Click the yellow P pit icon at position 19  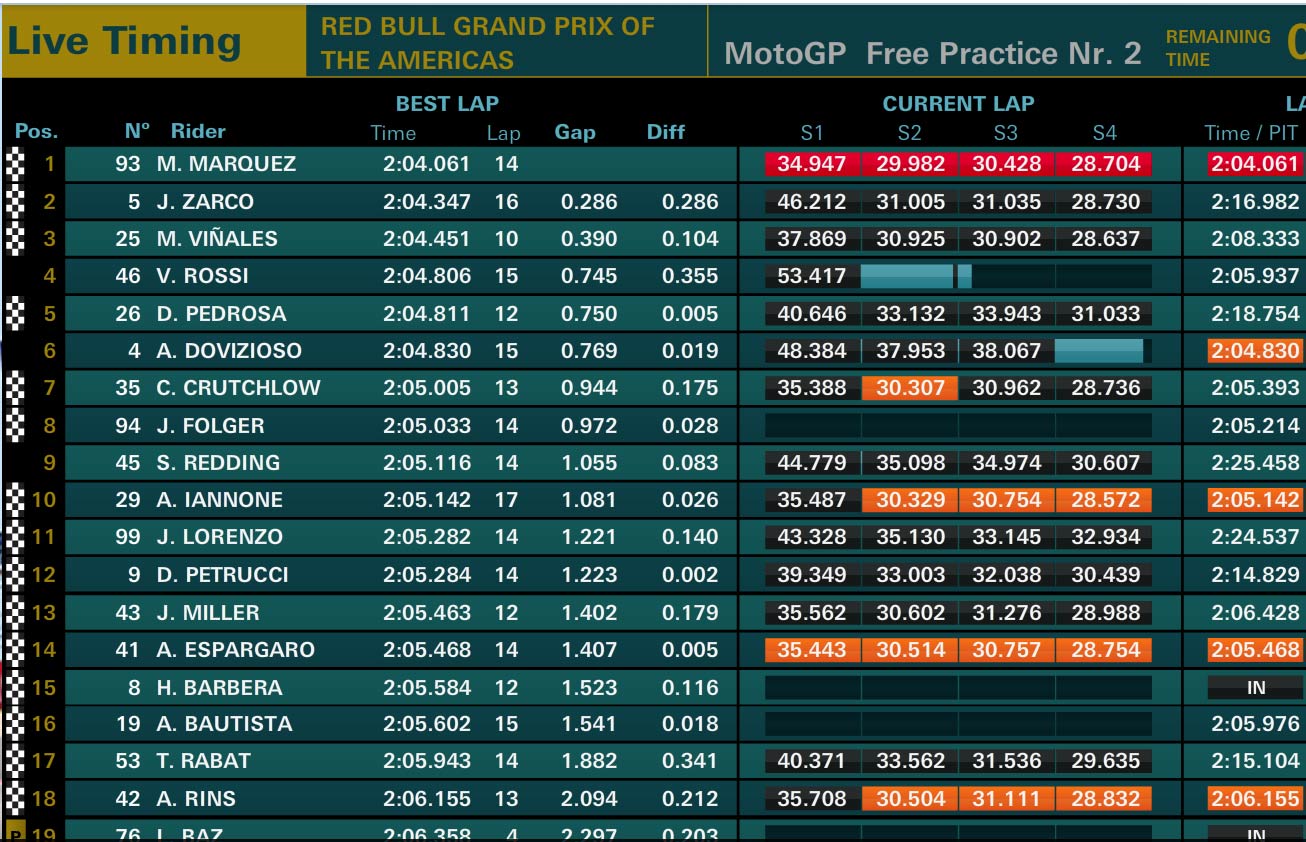tap(15, 832)
